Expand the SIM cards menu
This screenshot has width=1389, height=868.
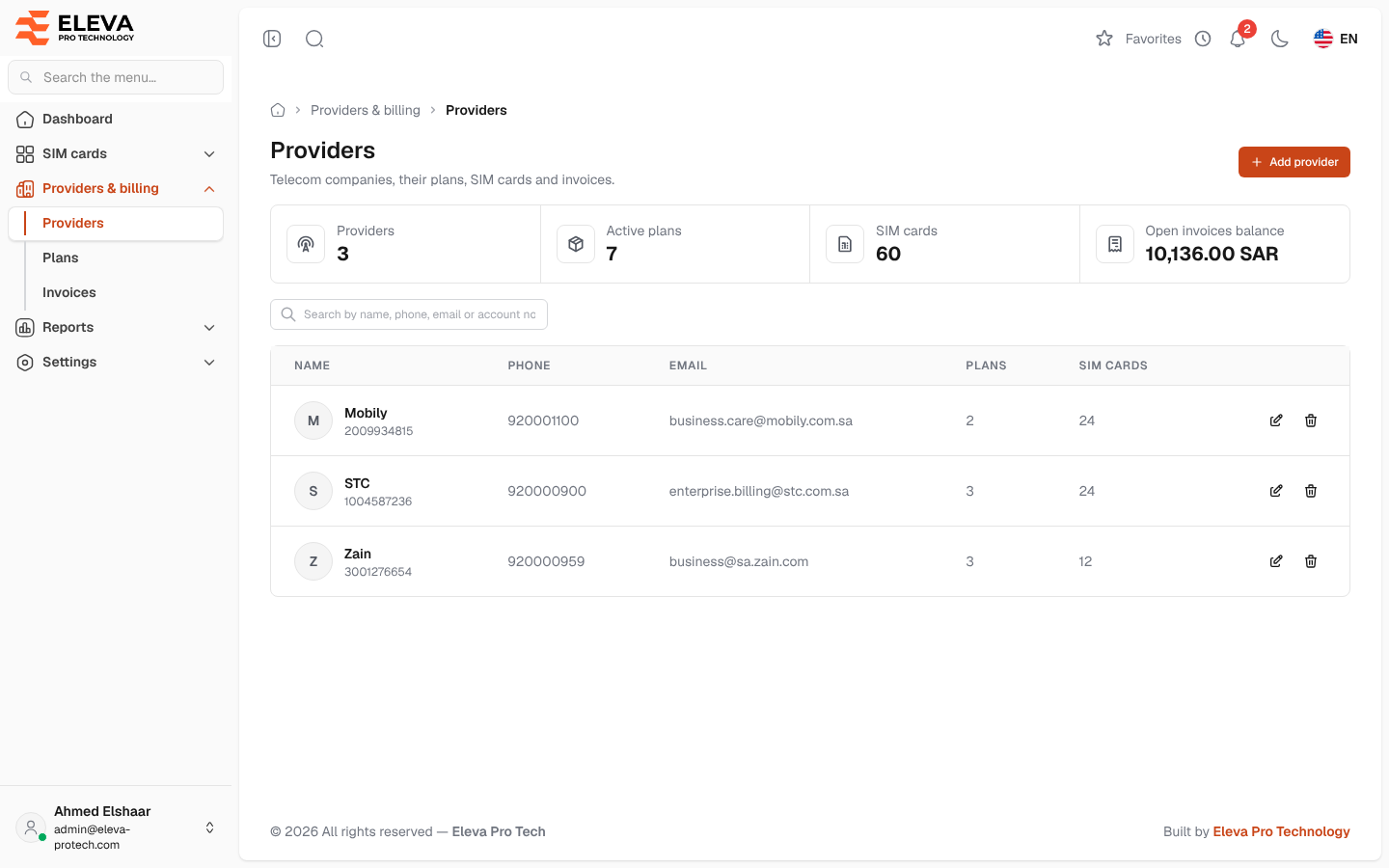pos(116,153)
